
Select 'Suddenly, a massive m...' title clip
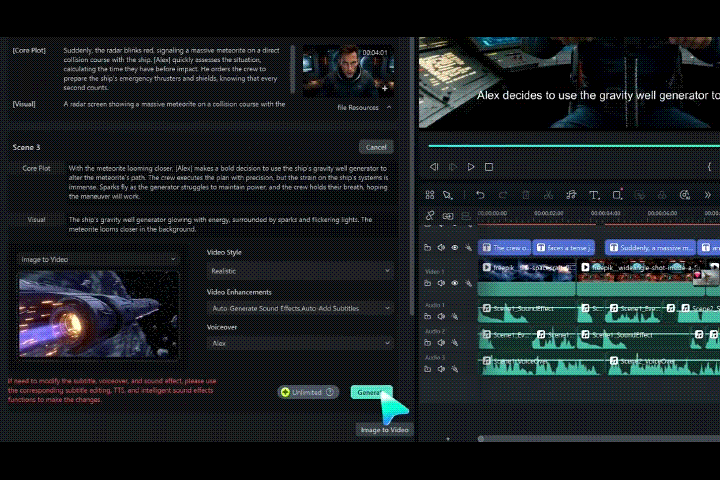pos(650,248)
